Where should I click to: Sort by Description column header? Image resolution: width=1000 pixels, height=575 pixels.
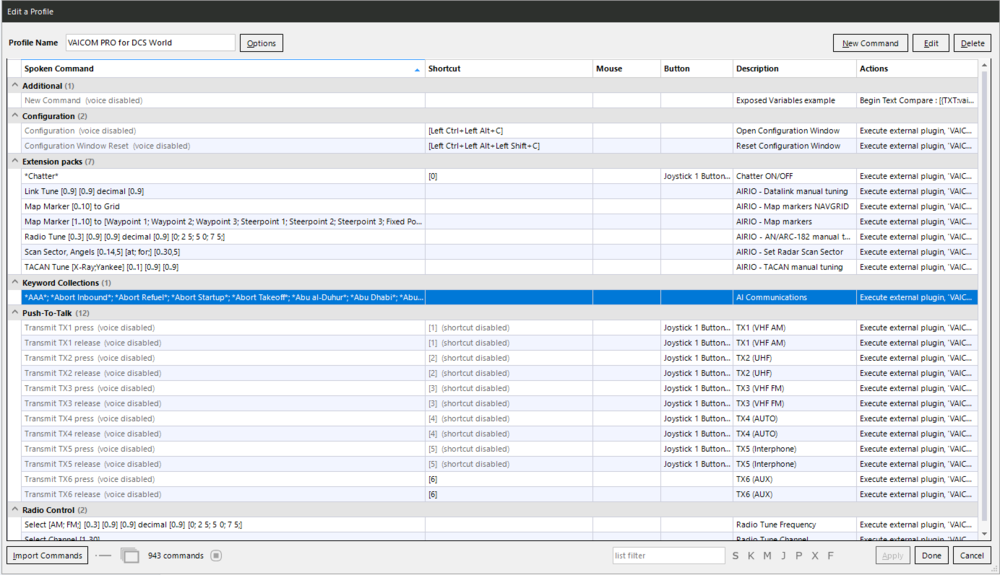pos(795,69)
